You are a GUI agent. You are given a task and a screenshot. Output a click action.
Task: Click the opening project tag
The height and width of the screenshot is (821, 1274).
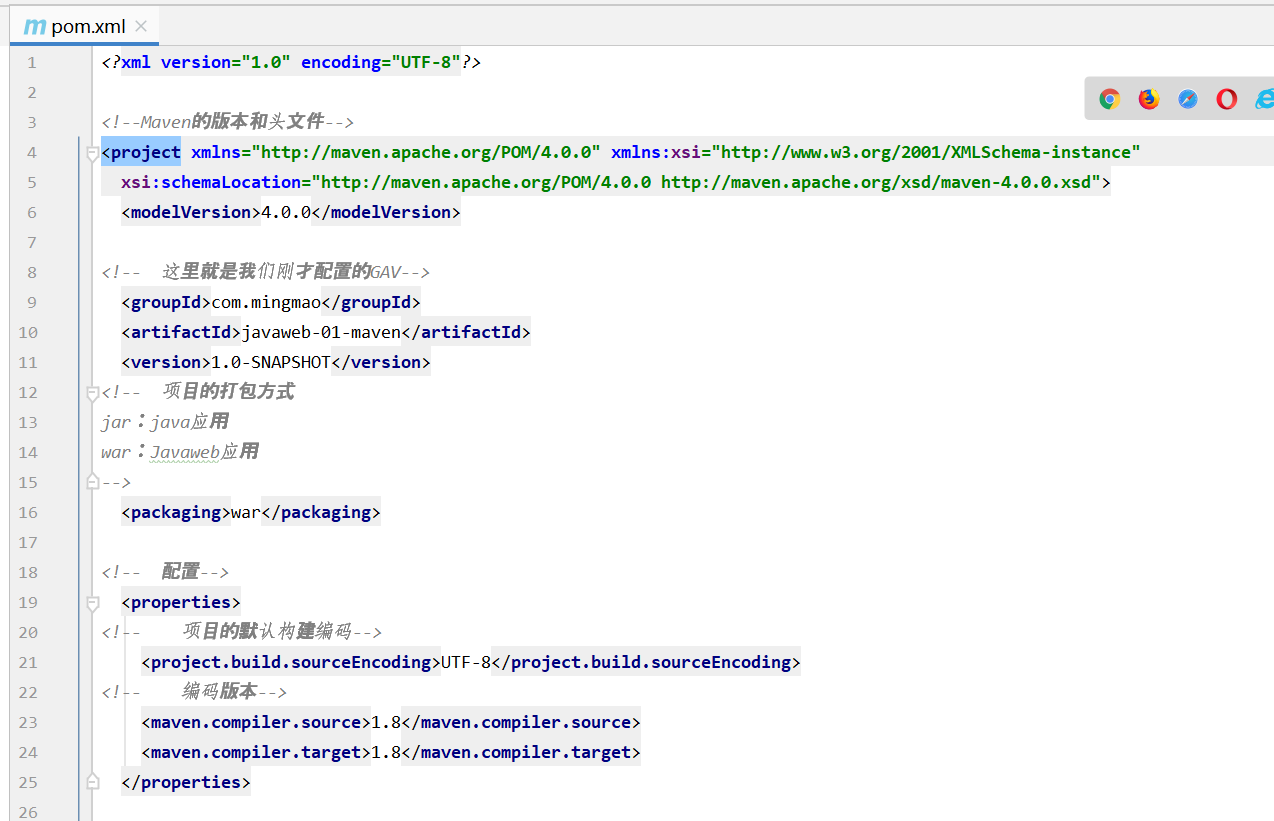click(141, 152)
